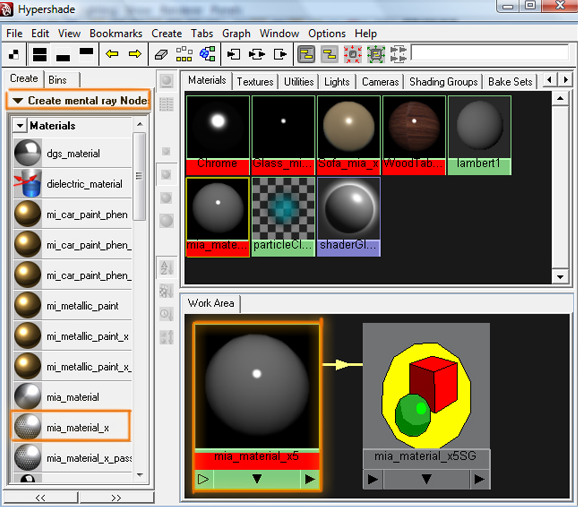Image resolution: width=578 pixels, height=507 pixels.
Task: Click the Clear Graph eraser icon
Action: click(x=161, y=55)
